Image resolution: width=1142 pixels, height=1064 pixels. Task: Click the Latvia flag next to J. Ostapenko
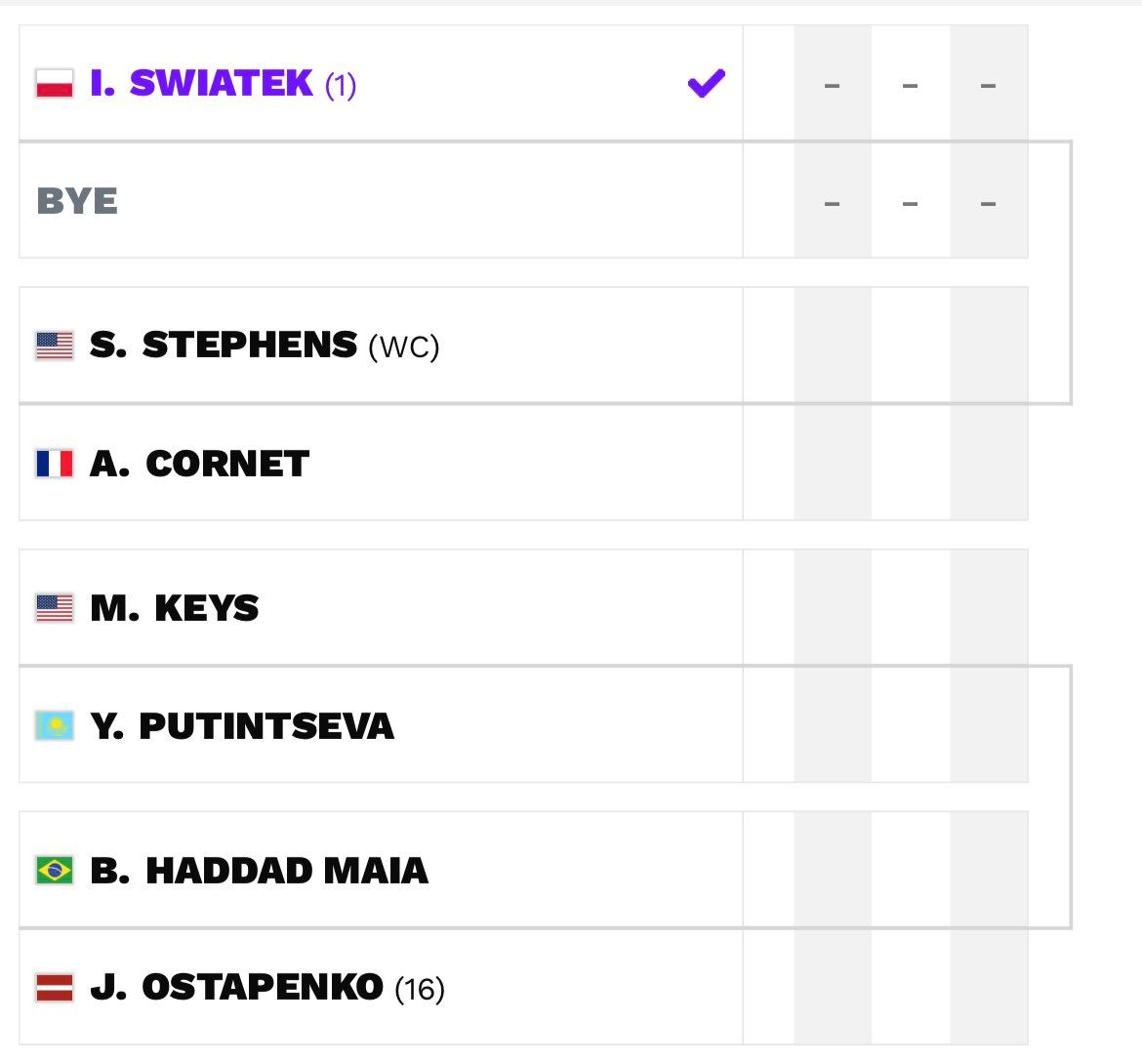pos(54,987)
